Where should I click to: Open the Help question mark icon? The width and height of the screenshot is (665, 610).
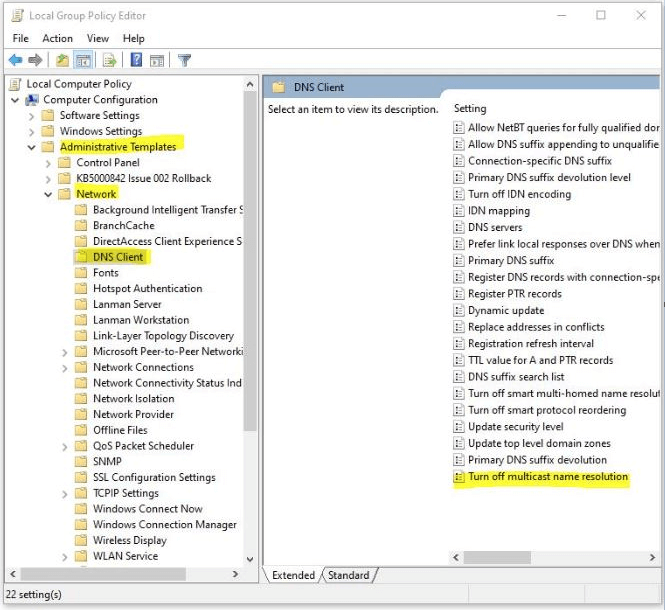coord(136,60)
